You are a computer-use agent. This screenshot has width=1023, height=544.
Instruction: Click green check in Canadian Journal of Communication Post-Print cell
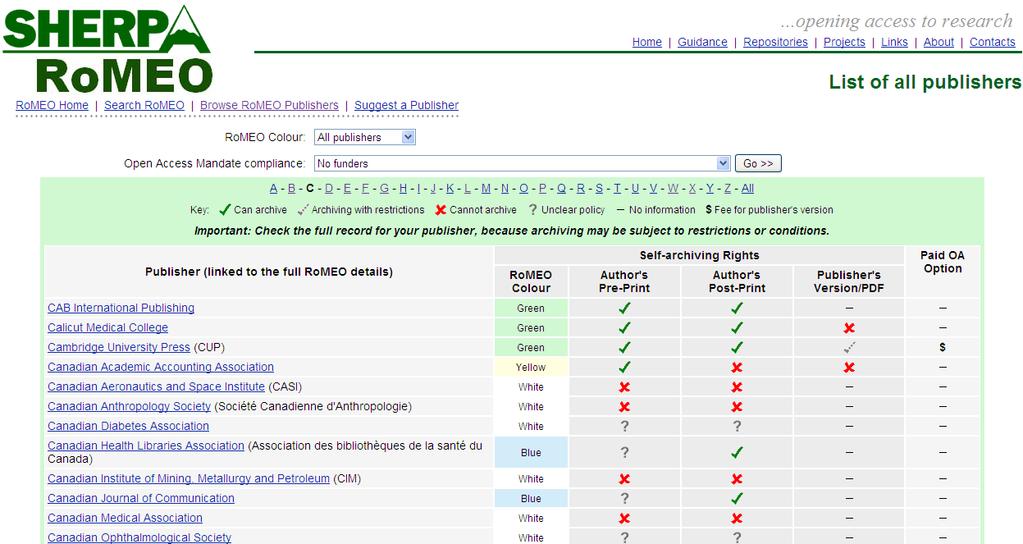pyautogui.click(x=737, y=498)
